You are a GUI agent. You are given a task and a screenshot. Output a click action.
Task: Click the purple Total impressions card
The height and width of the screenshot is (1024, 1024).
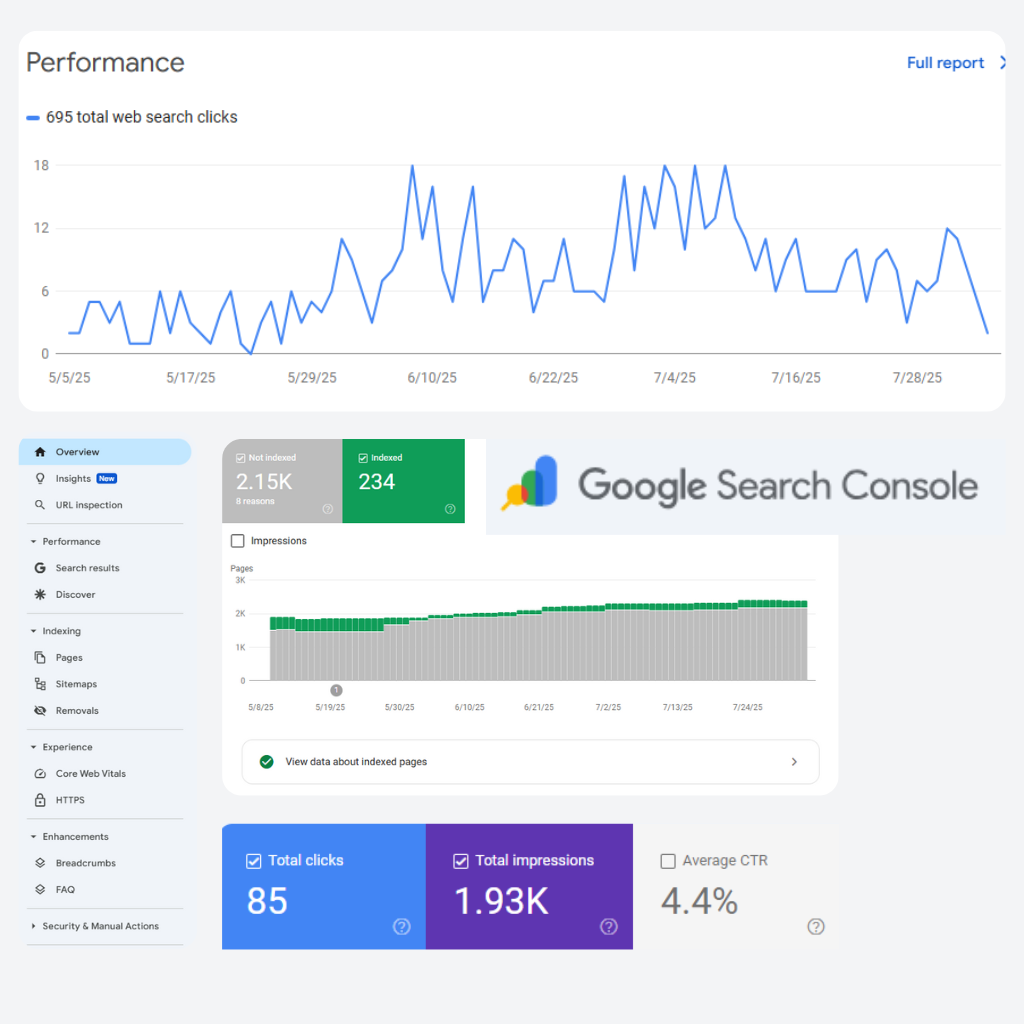(529, 886)
